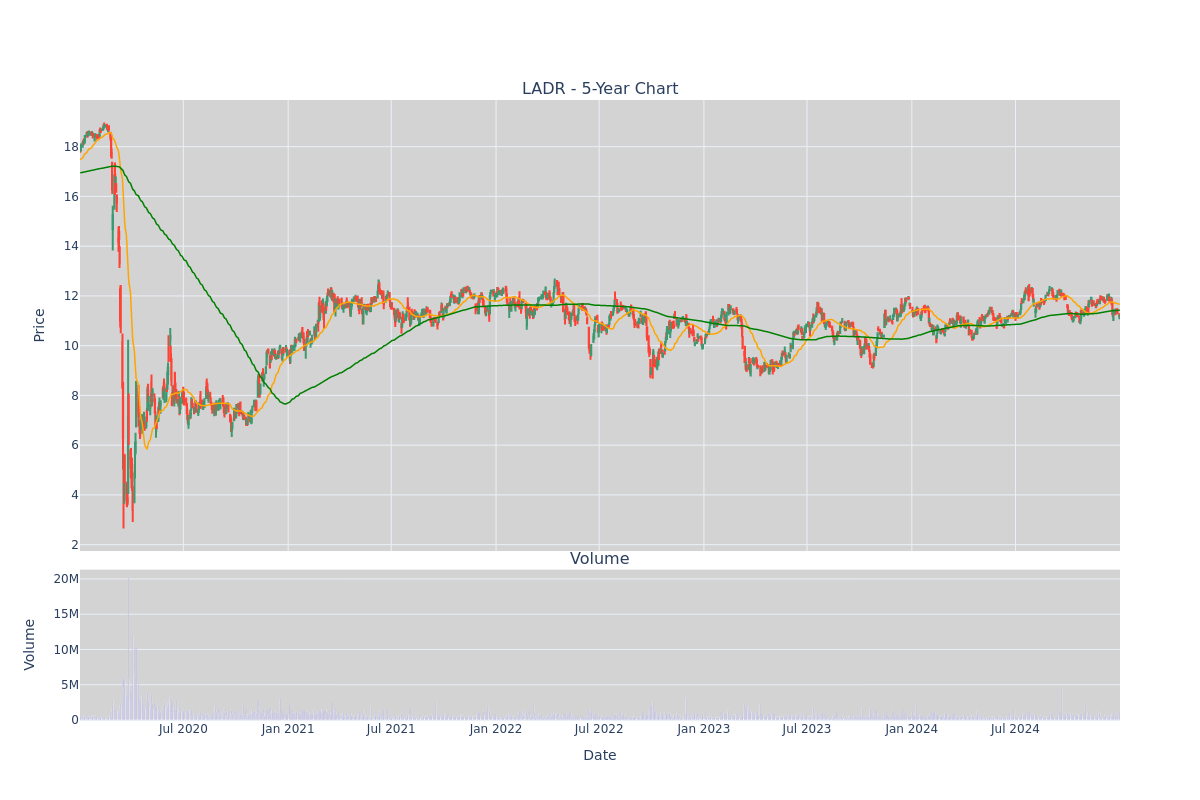The height and width of the screenshot is (800, 1200).
Task: Select the "Jan 2021" date tick
Action: [288, 729]
